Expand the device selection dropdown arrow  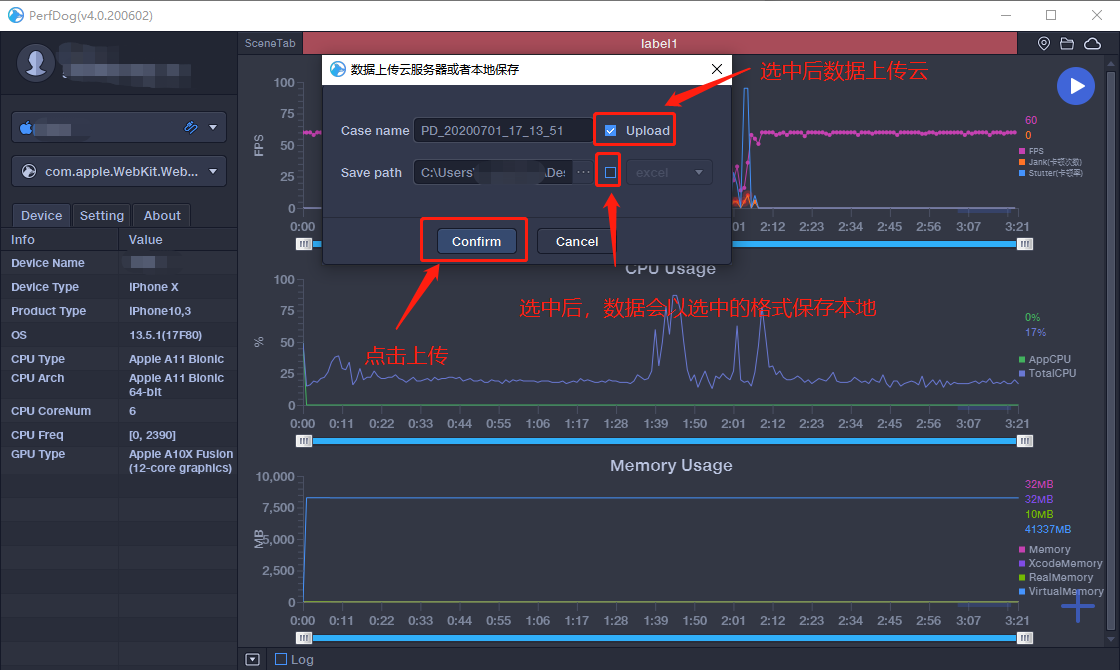213,127
